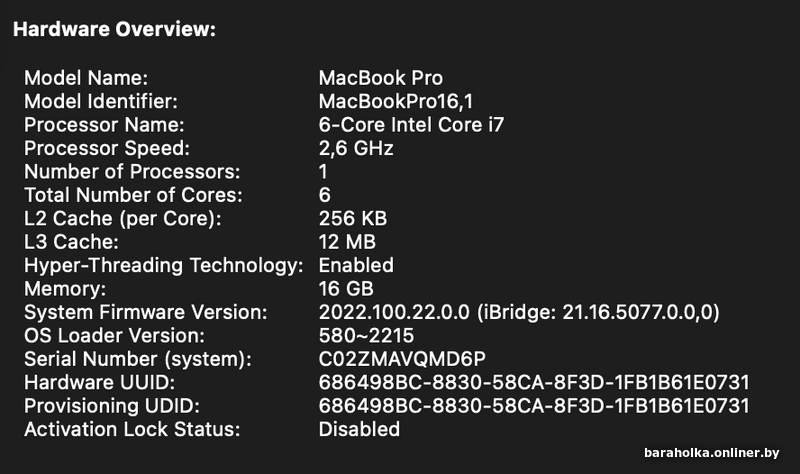Select the 12 MB L3 Cache value
800x474 pixels.
tap(349, 242)
